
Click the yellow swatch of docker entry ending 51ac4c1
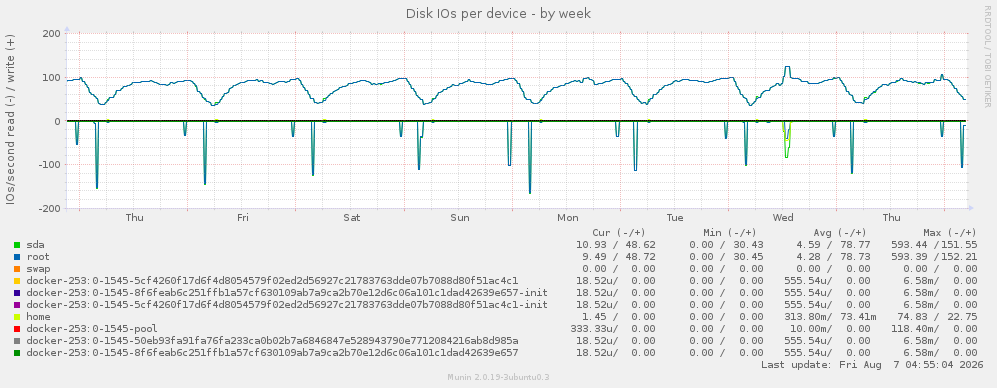click(17, 281)
